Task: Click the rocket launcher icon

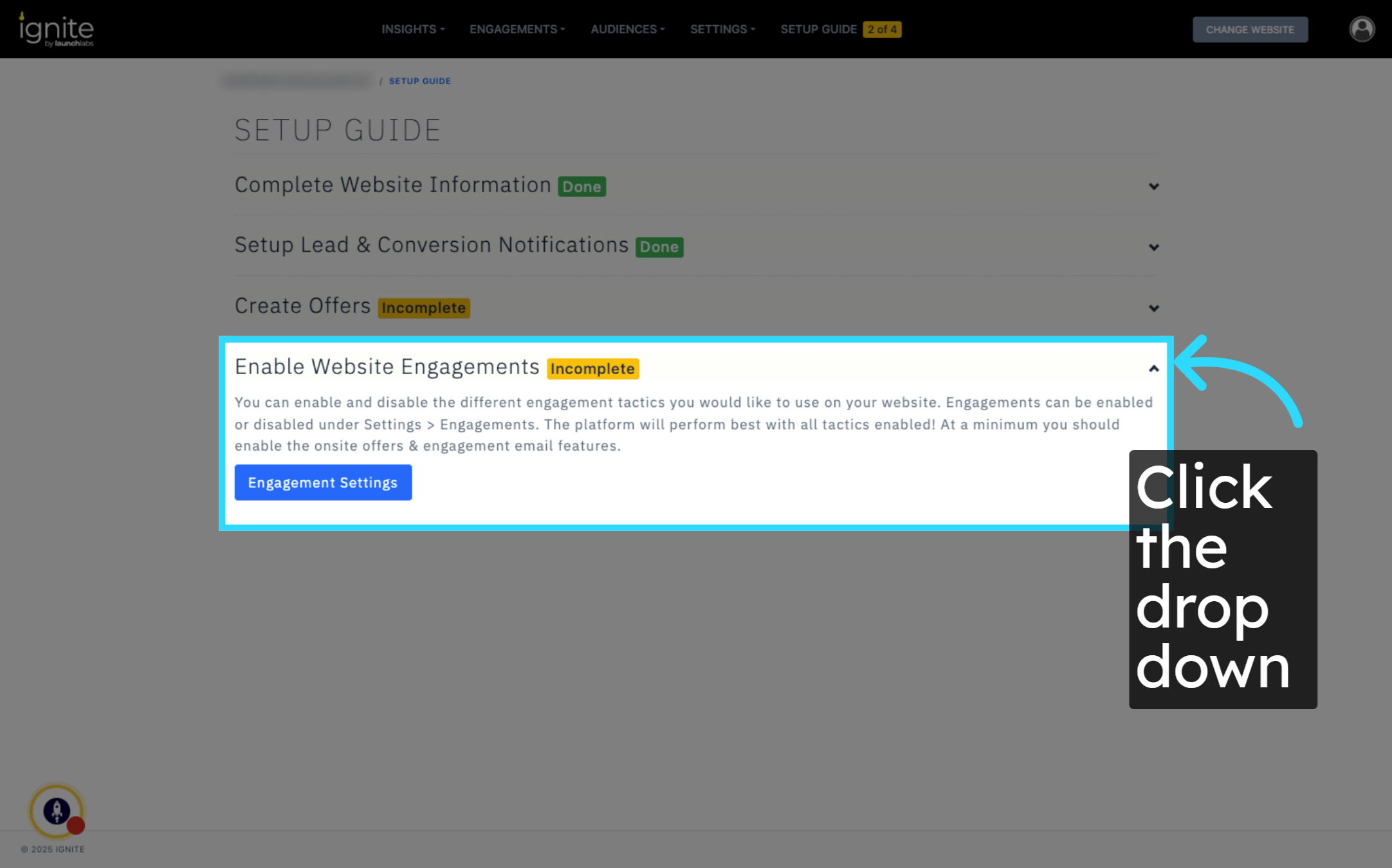Action: (57, 811)
